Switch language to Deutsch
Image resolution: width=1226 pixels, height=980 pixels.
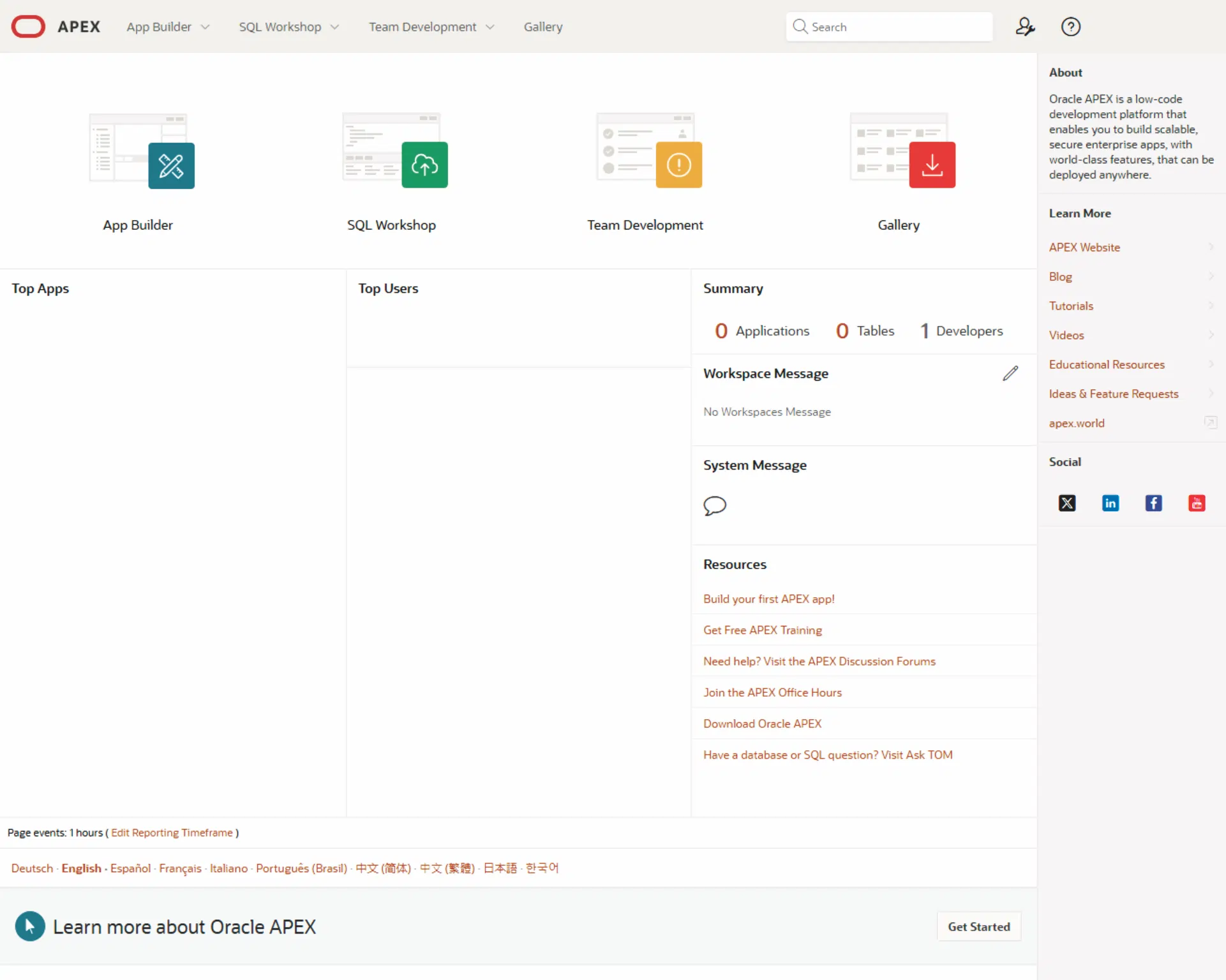click(32, 868)
